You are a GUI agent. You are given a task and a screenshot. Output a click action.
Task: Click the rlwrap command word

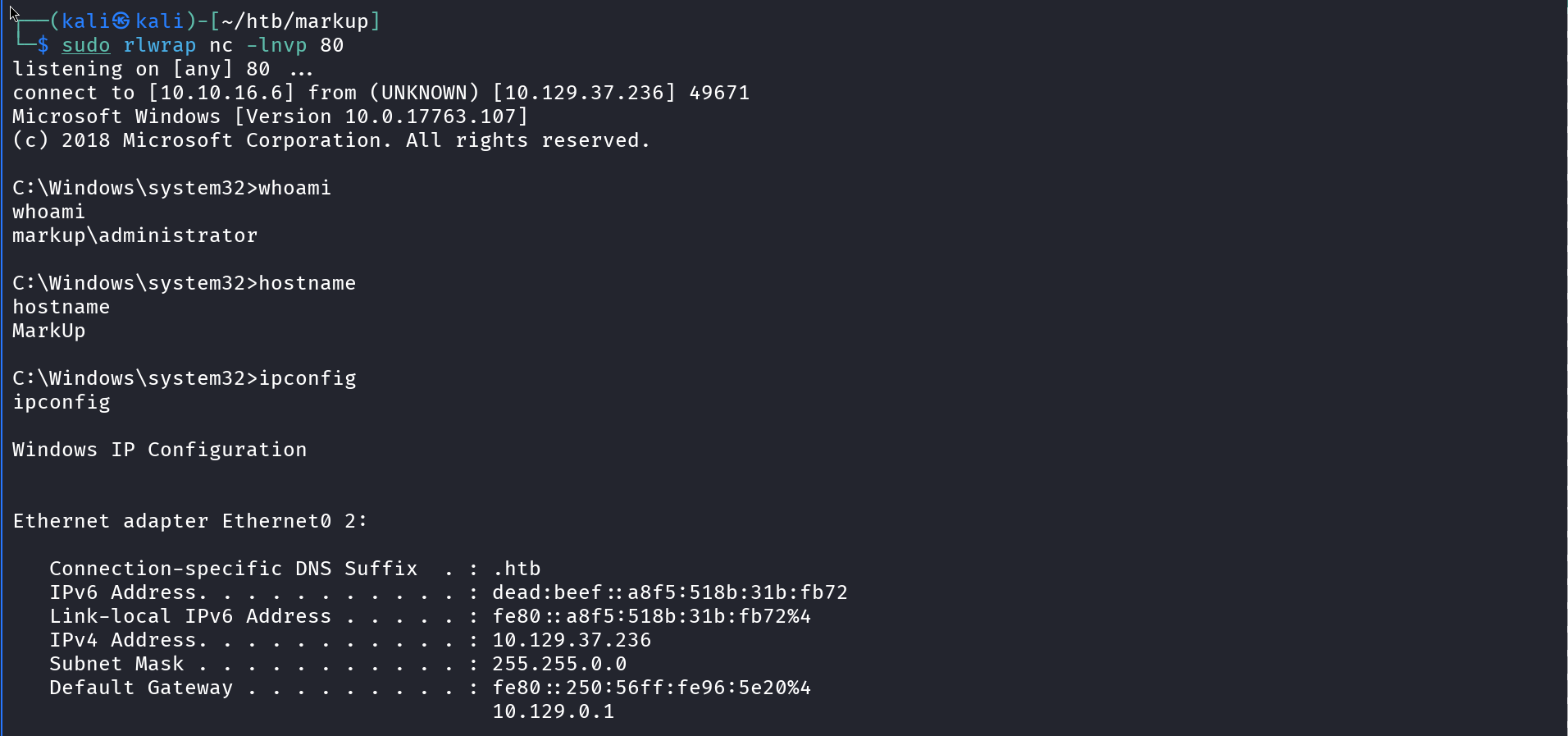160,45
